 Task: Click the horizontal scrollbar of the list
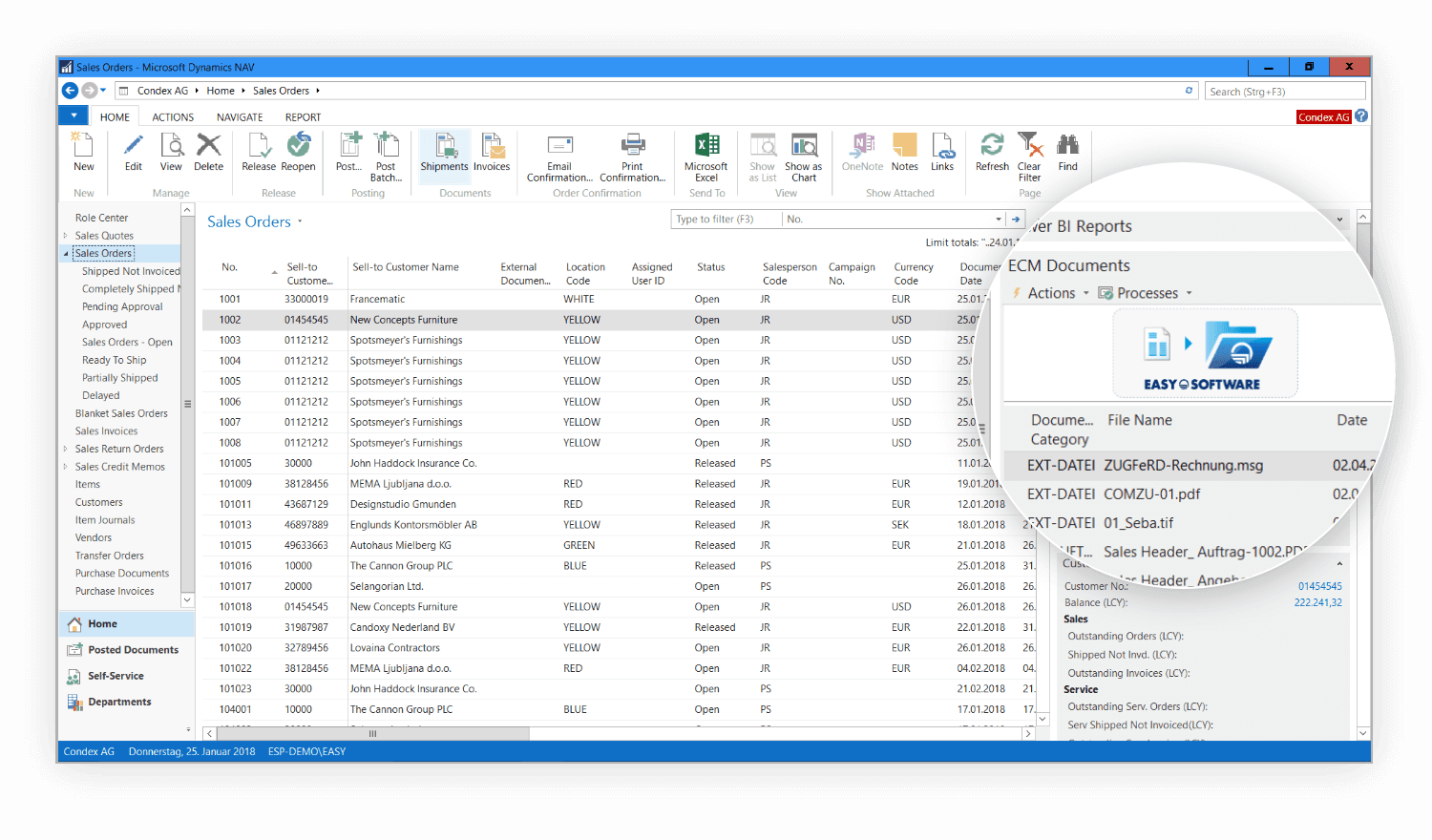(372, 734)
